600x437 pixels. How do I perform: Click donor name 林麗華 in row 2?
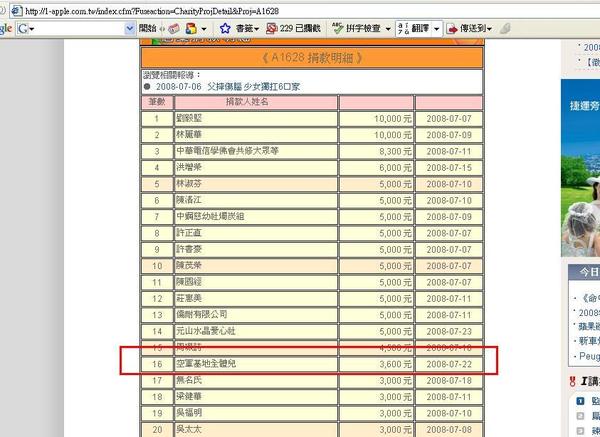tap(189, 135)
